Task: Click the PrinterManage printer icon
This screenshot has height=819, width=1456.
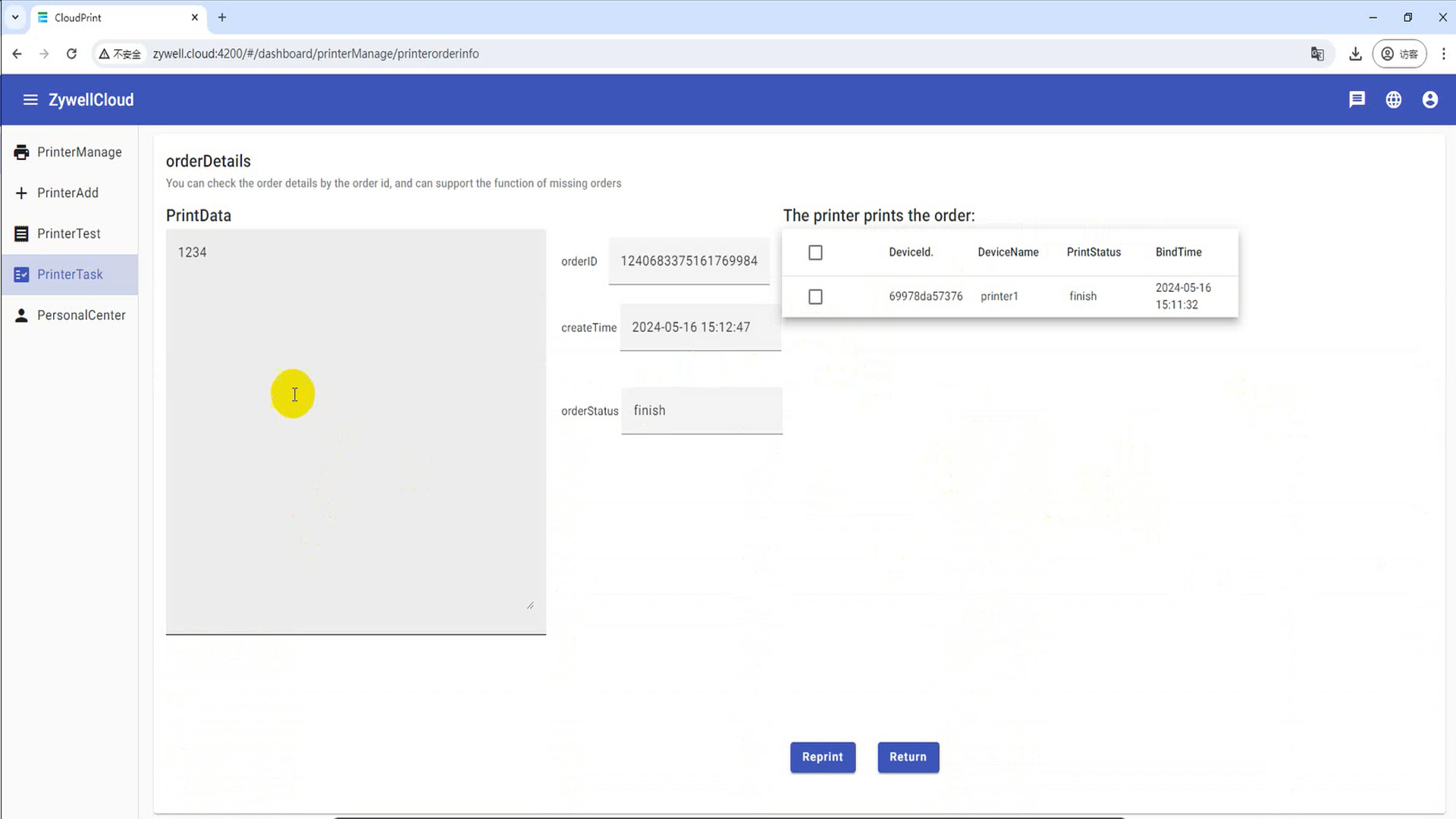Action: [21, 152]
